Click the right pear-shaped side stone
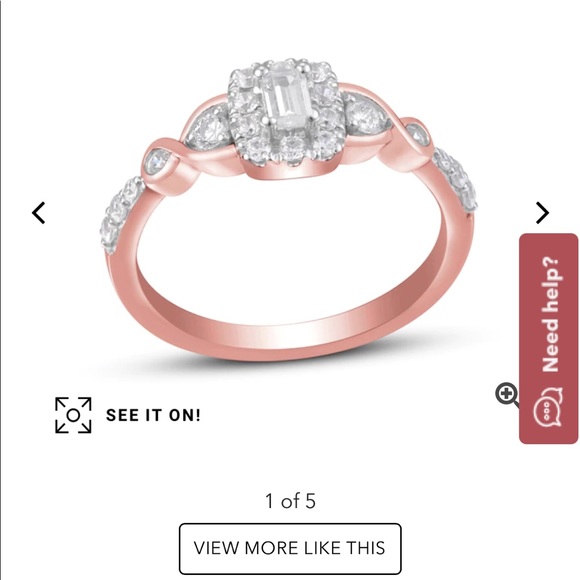This screenshot has width=580, height=580. tap(365, 115)
